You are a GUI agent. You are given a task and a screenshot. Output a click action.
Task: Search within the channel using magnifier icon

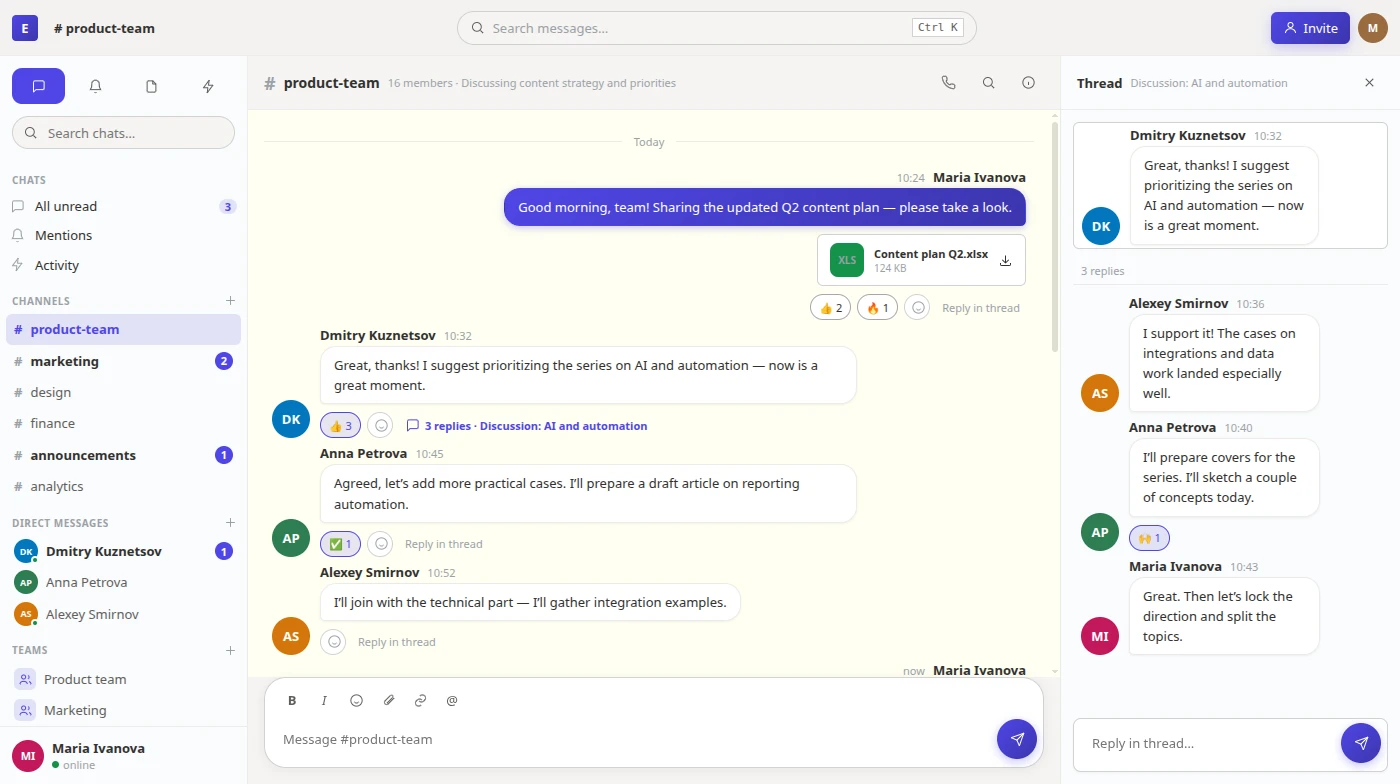point(988,83)
